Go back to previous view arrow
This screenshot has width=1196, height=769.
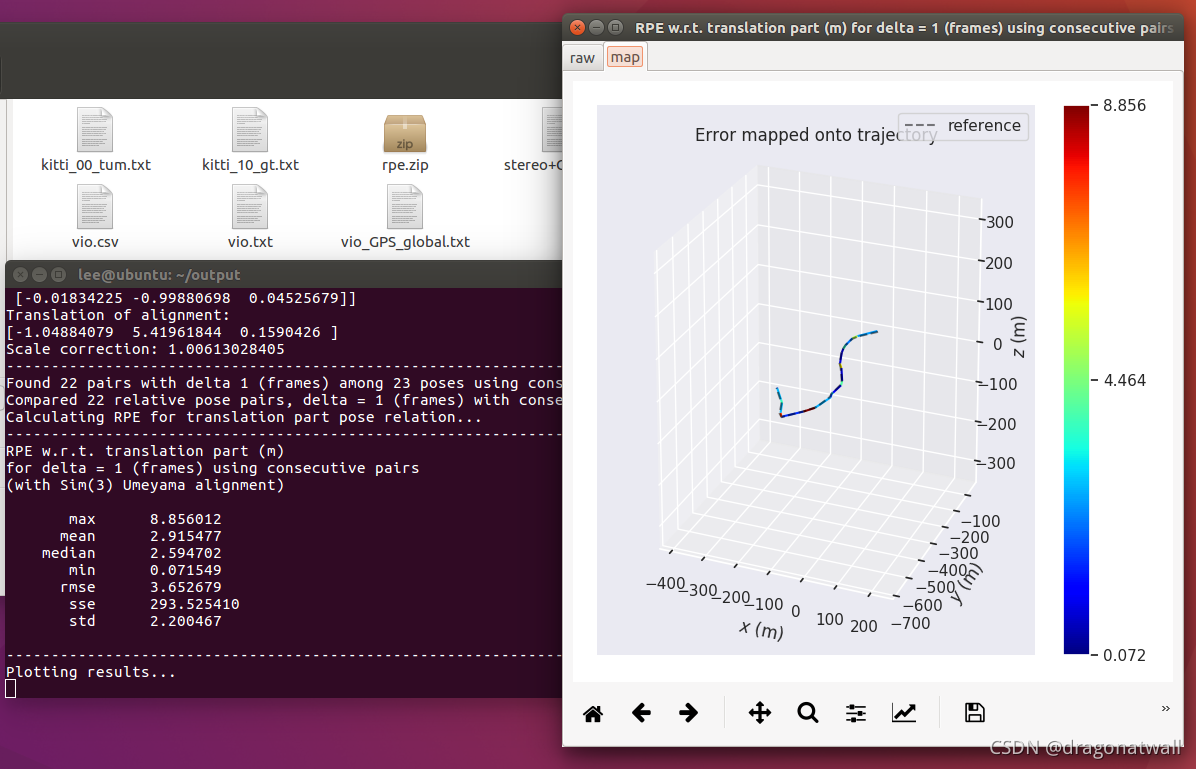click(641, 713)
